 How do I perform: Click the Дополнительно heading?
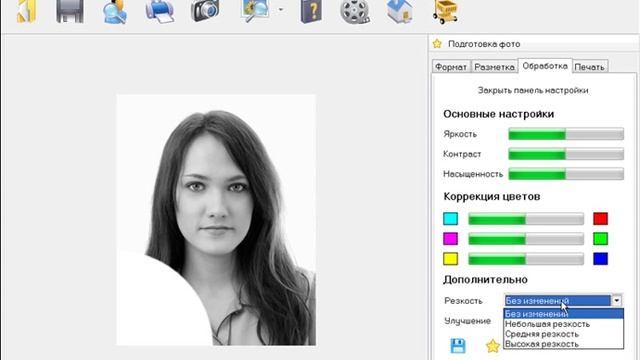point(485,280)
